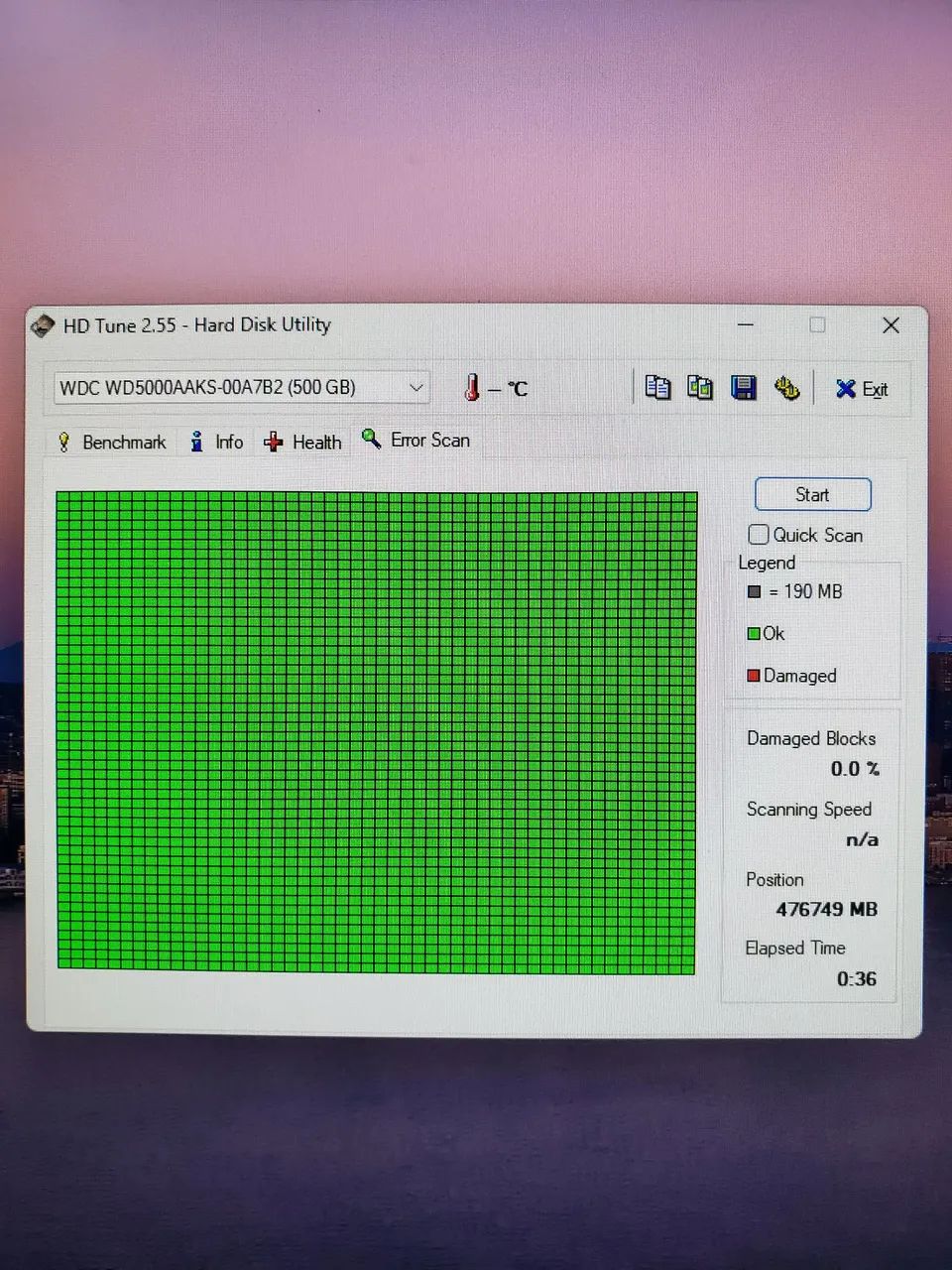Click the Damaged Blocks 0.0 % value

coord(855,769)
